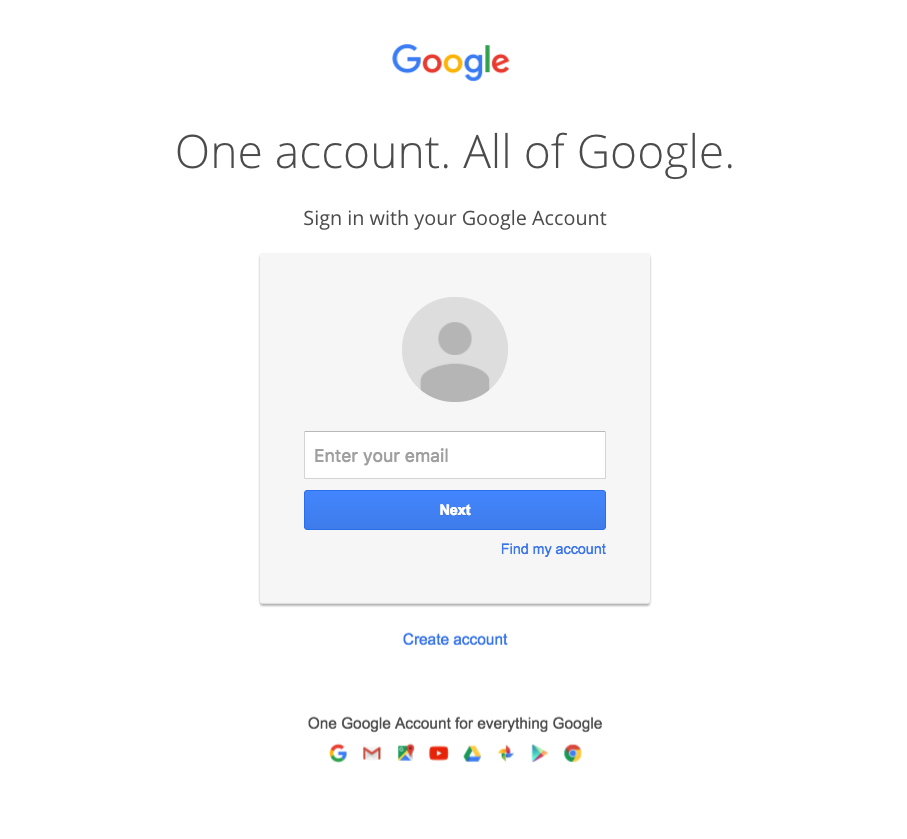
Task: Click the Google Drive triangle icon
Action: (x=472, y=753)
